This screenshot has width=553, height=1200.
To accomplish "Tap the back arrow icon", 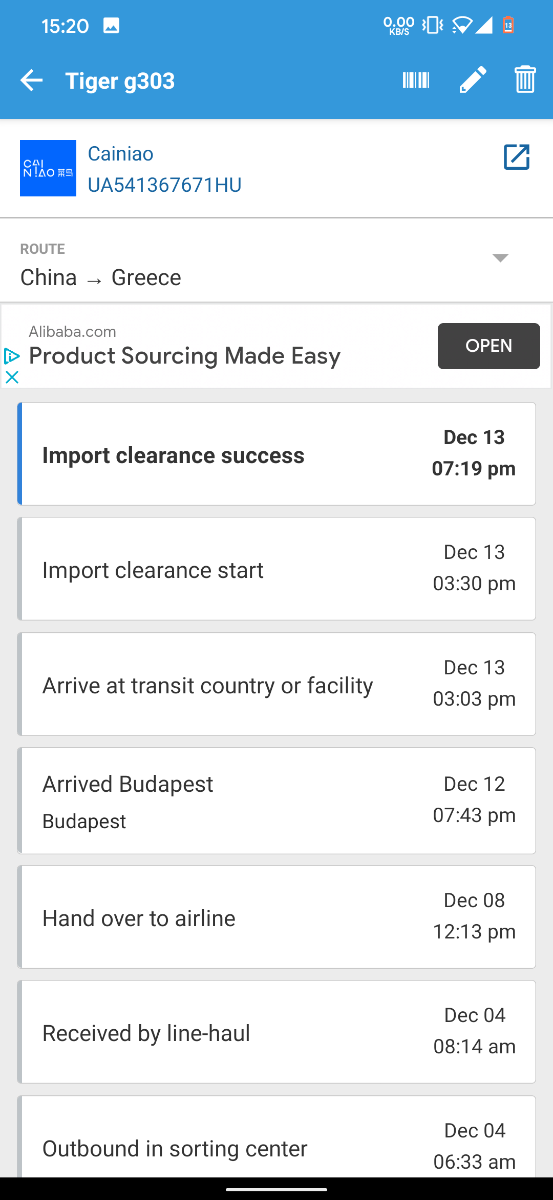I will [x=32, y=81].
